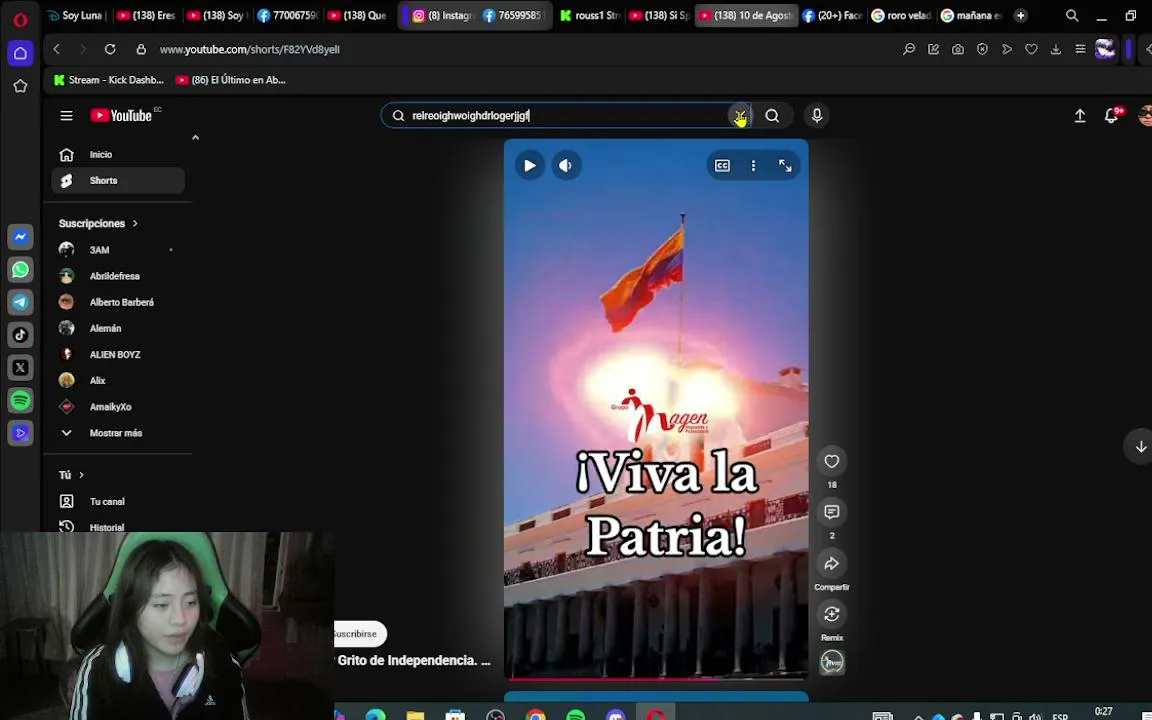
Task: Clear the YouTube search box text
Action: [739, 115]
